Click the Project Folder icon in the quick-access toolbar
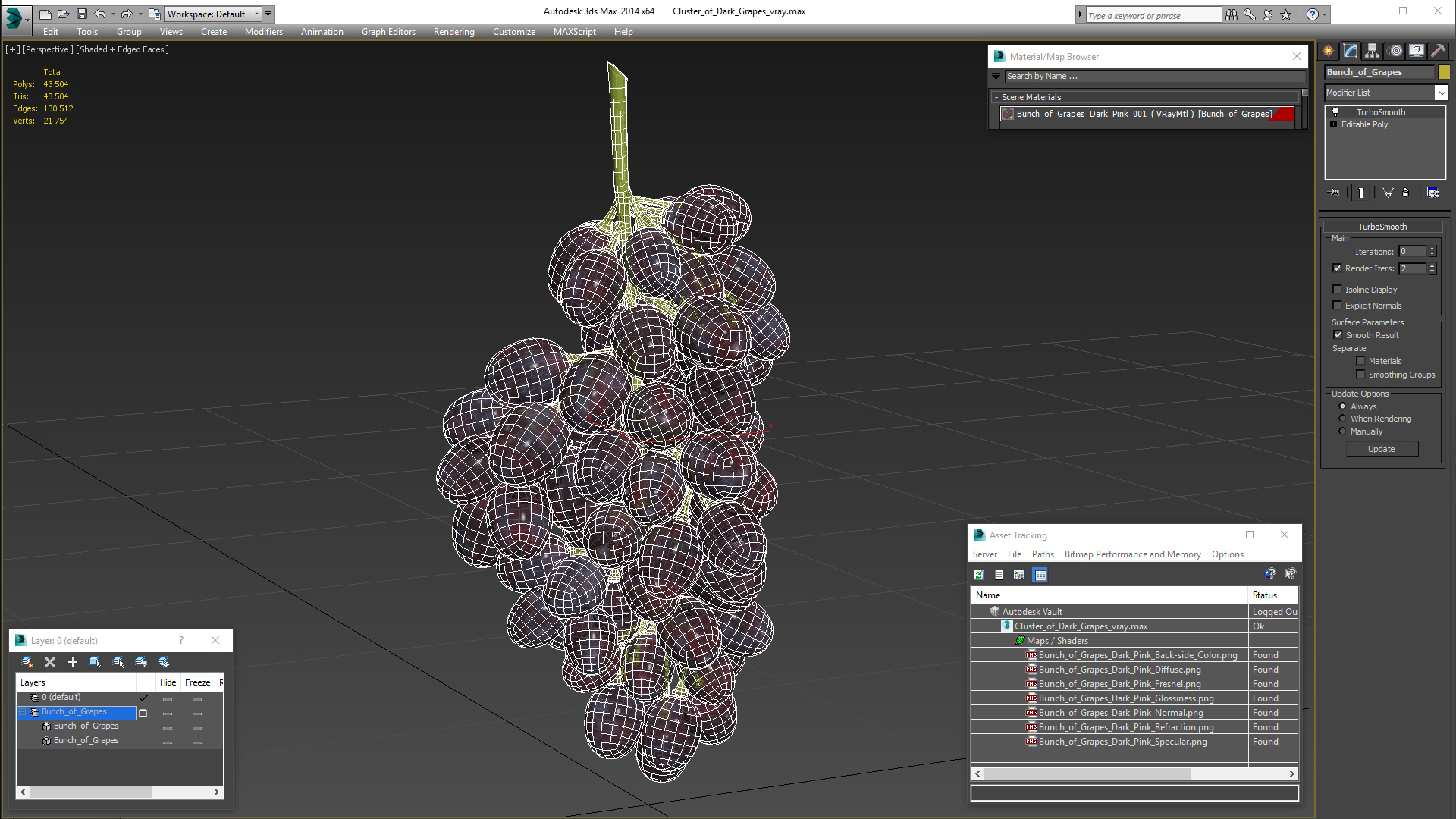Viewport: 1456px width, 819px height. click(154, 14)
